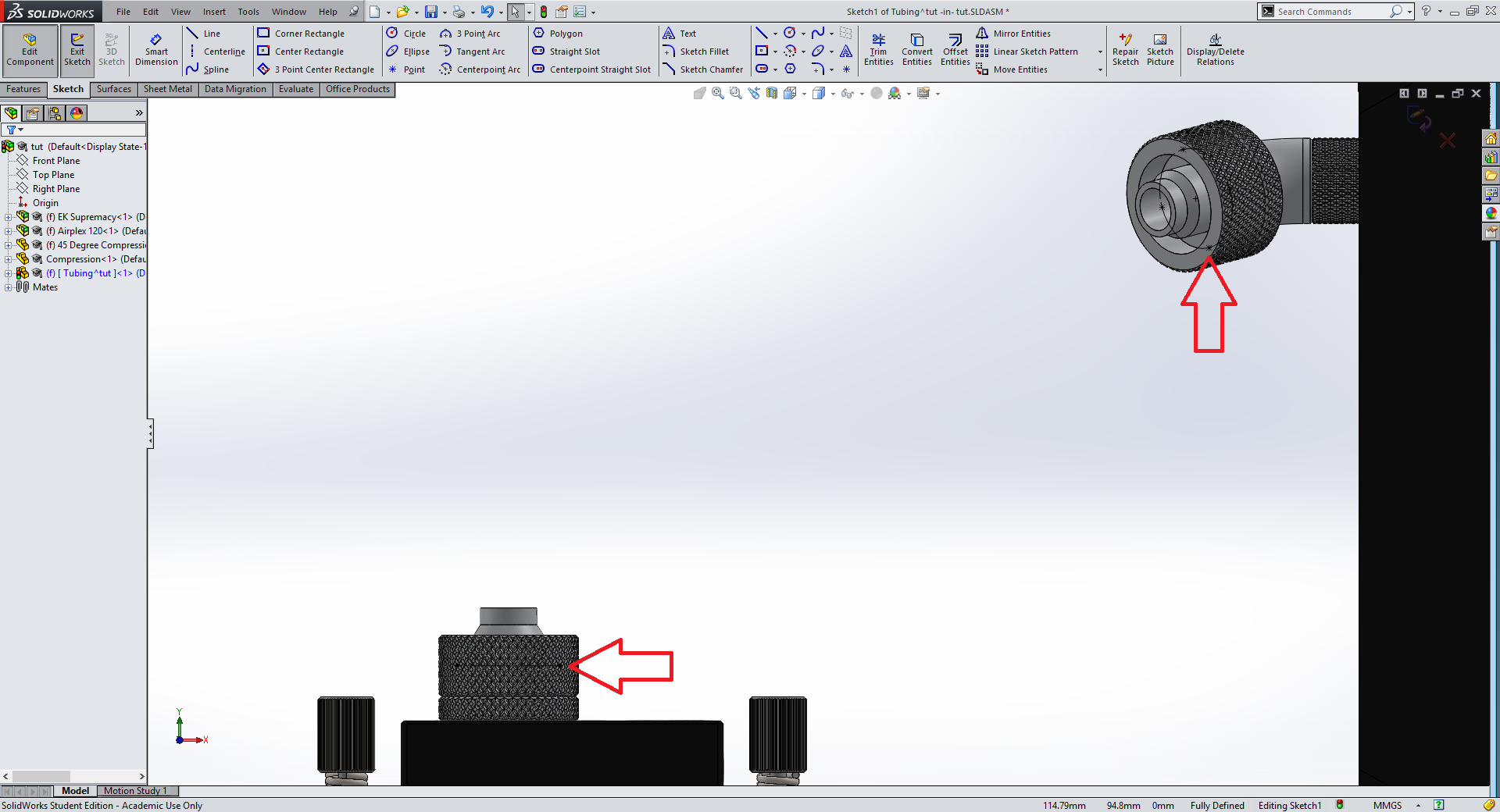The height and width of the screenshot is (812, 1500).
Task: Open Linear Sketch Pattern tool
Action: click(1027, 52)
